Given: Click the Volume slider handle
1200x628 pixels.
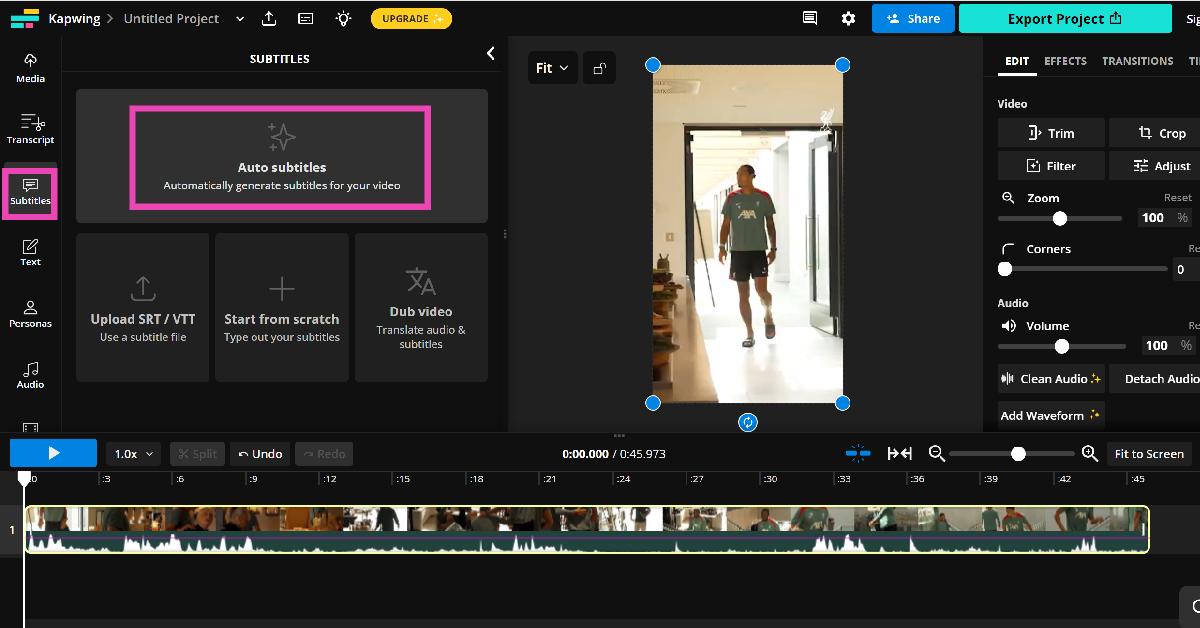Looking at the screenshot, I should (1062, 346).
